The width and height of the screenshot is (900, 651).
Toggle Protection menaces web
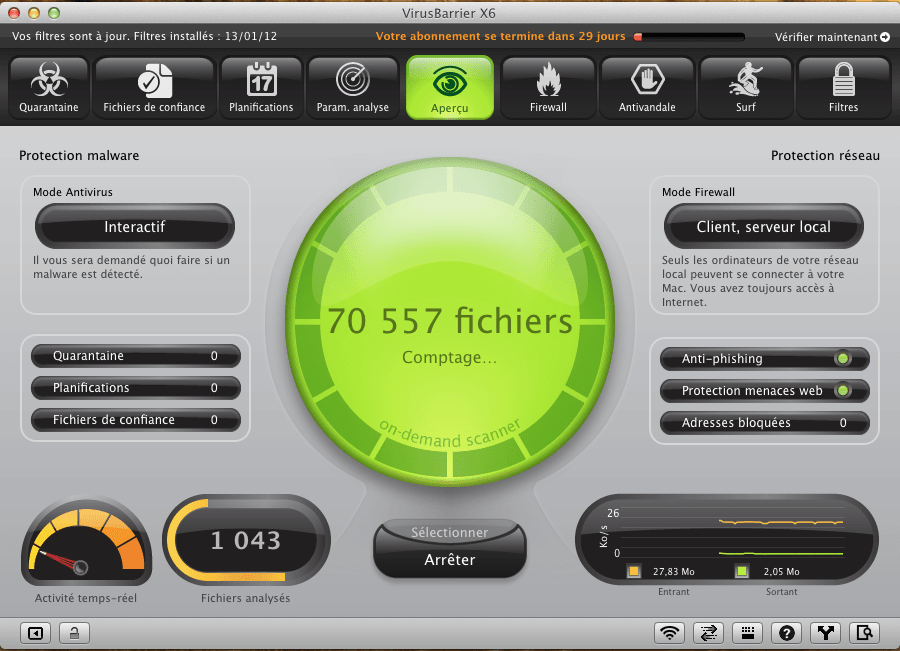tap(842, 390)
